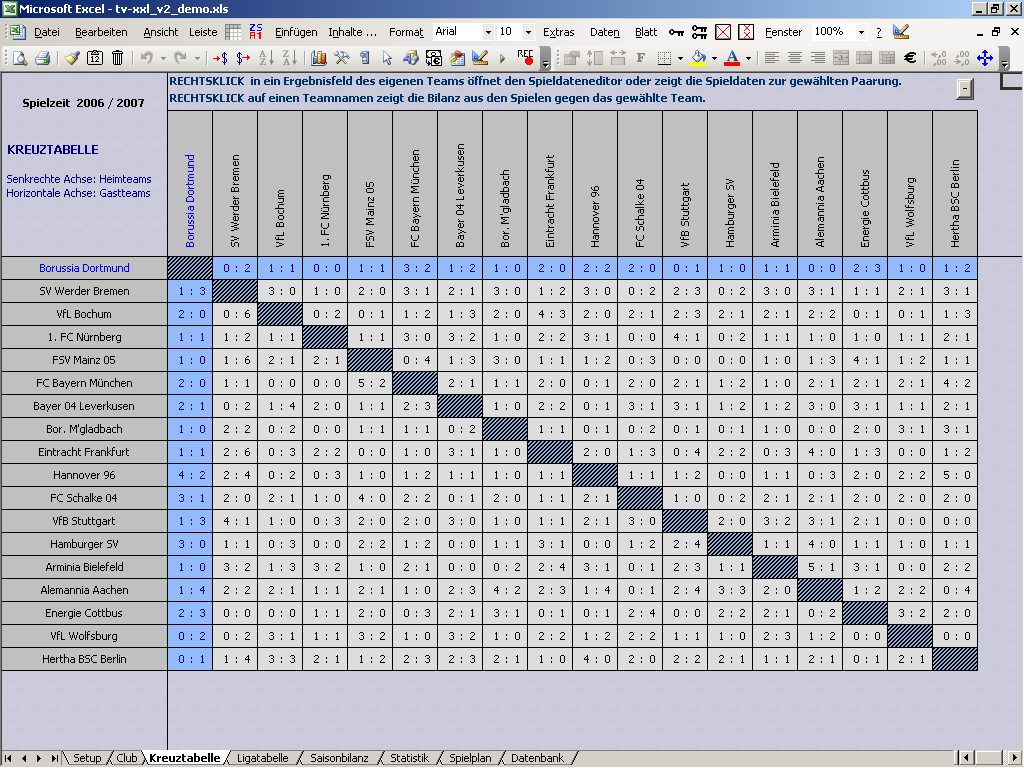Click the first red crossed box icon
This screenshot has height=768, width=1024.
pyautogui.click(x=723, y=32)
